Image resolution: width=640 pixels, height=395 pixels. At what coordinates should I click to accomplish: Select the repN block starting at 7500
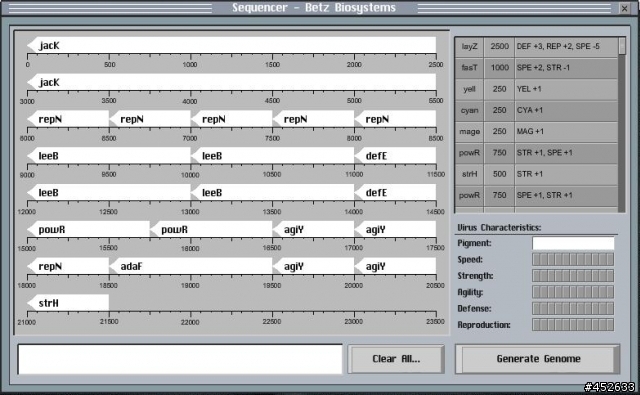click(x=313, y=119)
